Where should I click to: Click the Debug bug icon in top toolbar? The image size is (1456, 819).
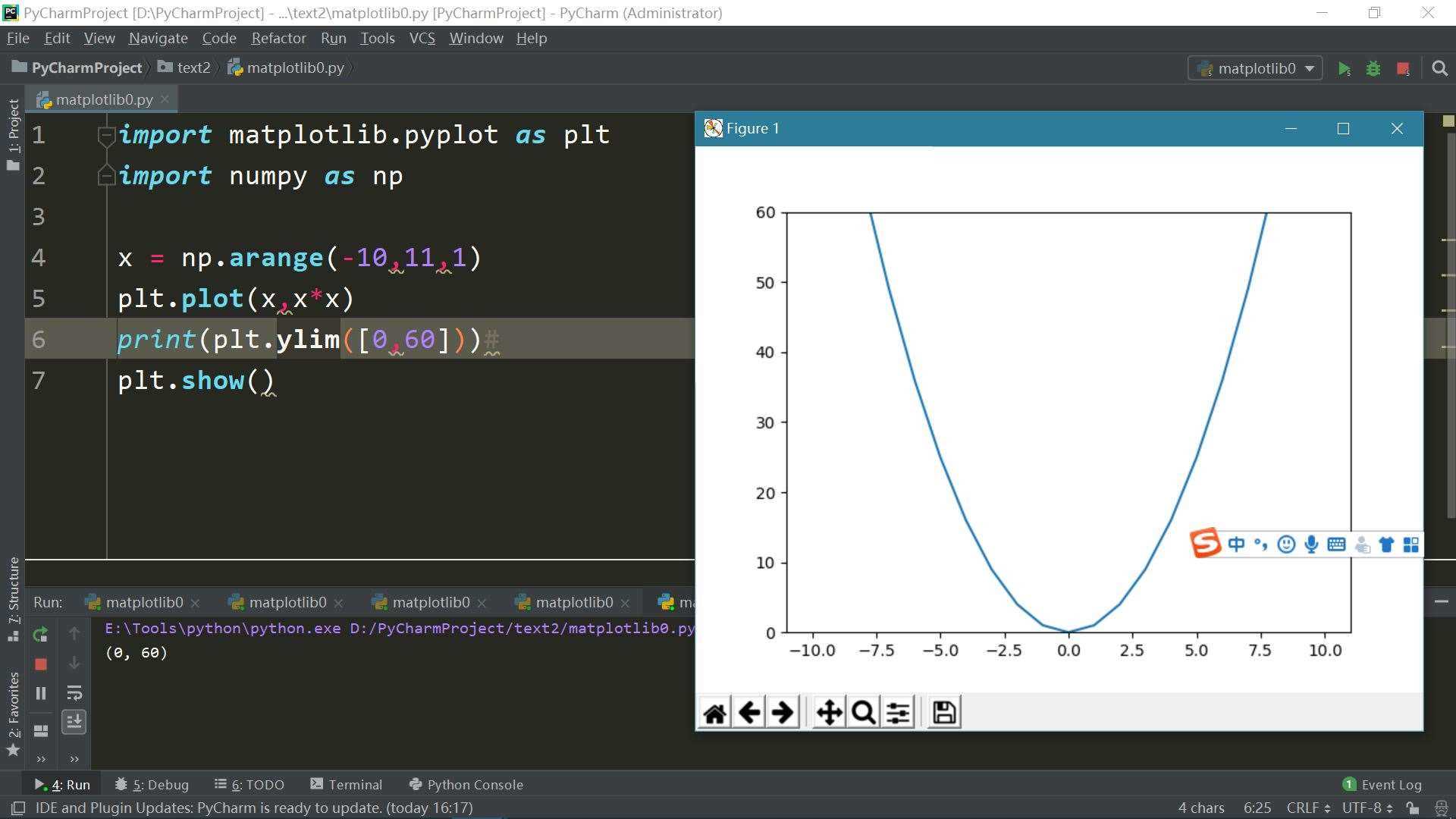[x=1373, y=68]
